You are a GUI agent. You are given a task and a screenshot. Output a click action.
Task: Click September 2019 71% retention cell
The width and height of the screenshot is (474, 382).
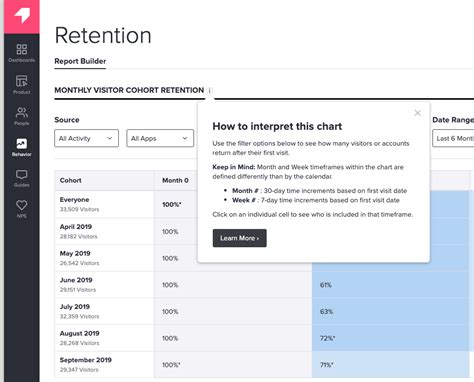(x=390, y=365)
